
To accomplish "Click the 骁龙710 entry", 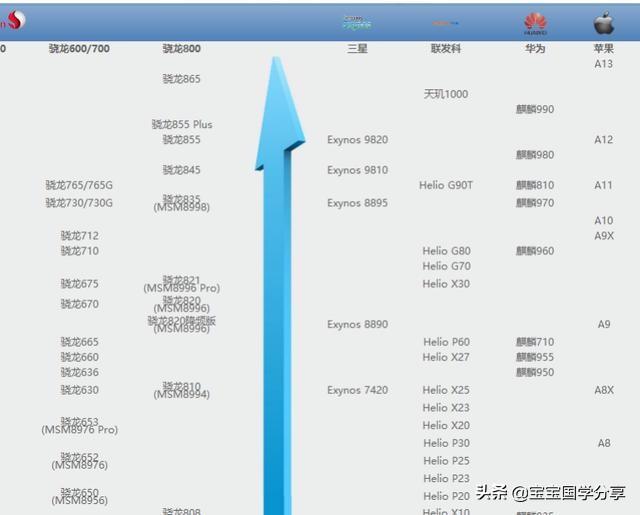I will (80, 251).
